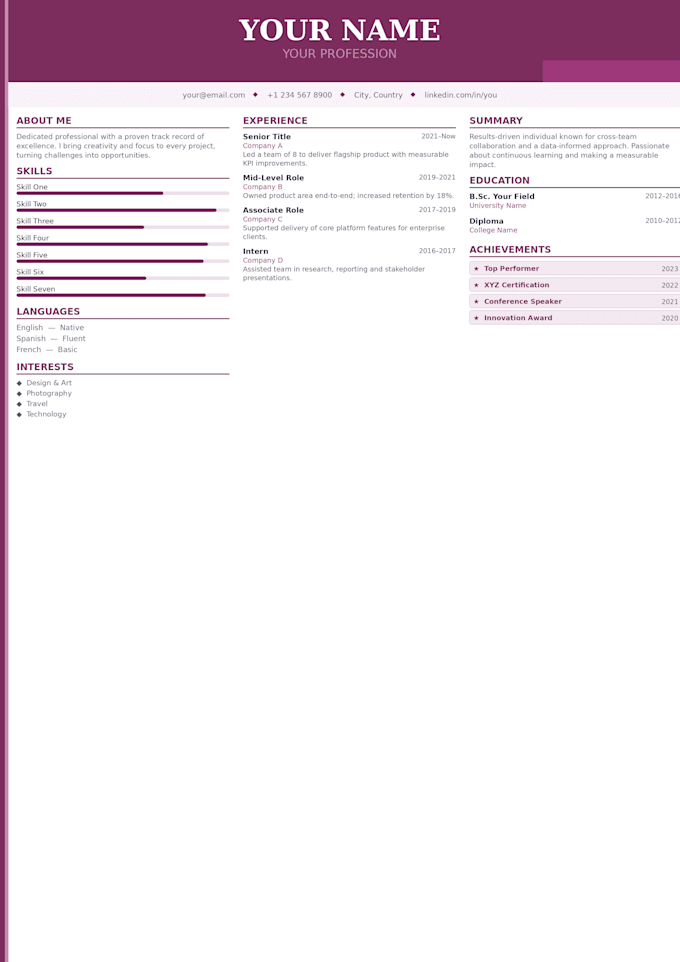Image resolution: width=680 pixels, height=962 pixels.
Task: Click the College Name text
Action: click(493, 231)
